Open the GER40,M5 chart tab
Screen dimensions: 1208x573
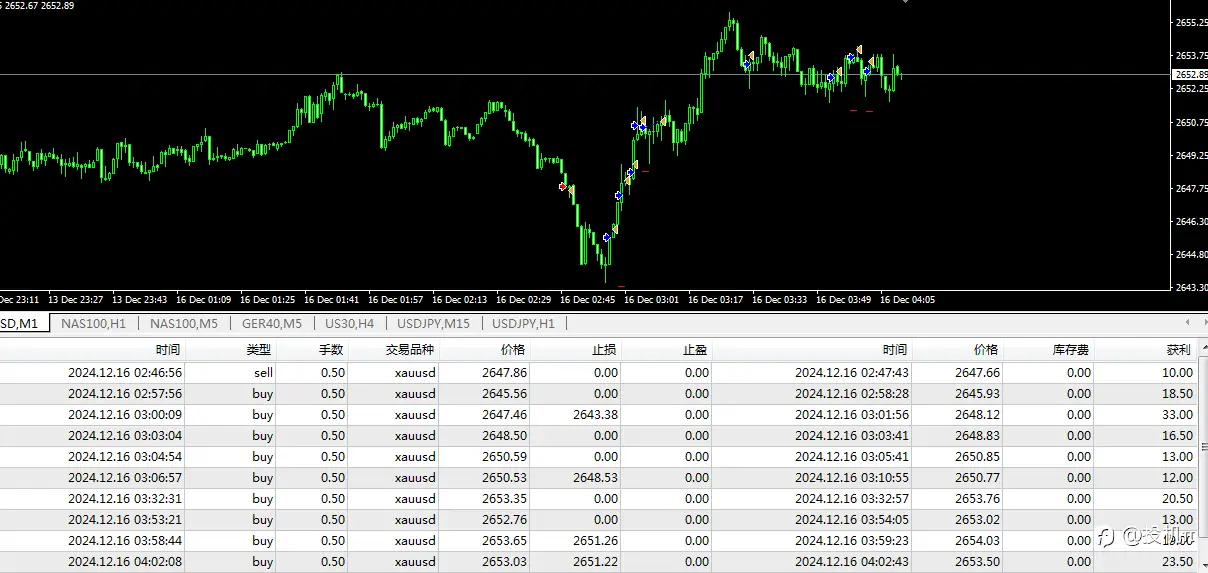(271, 323)
